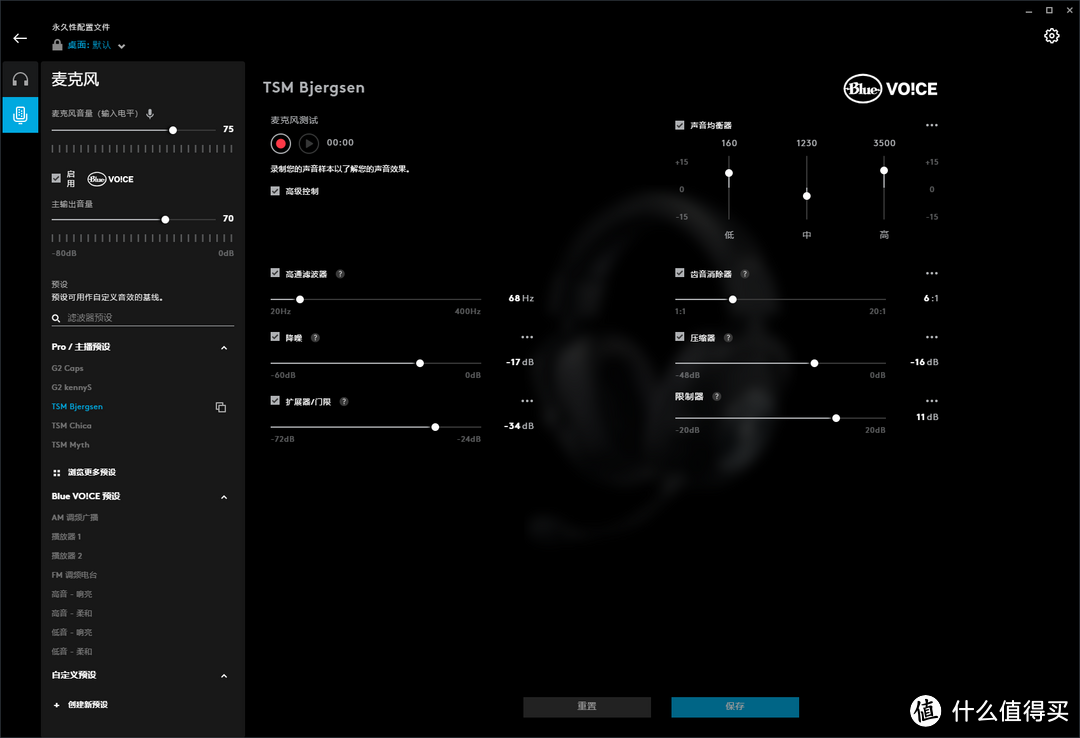Uncheck the 扩展器/门限 checkbox

tap(275, 400)
